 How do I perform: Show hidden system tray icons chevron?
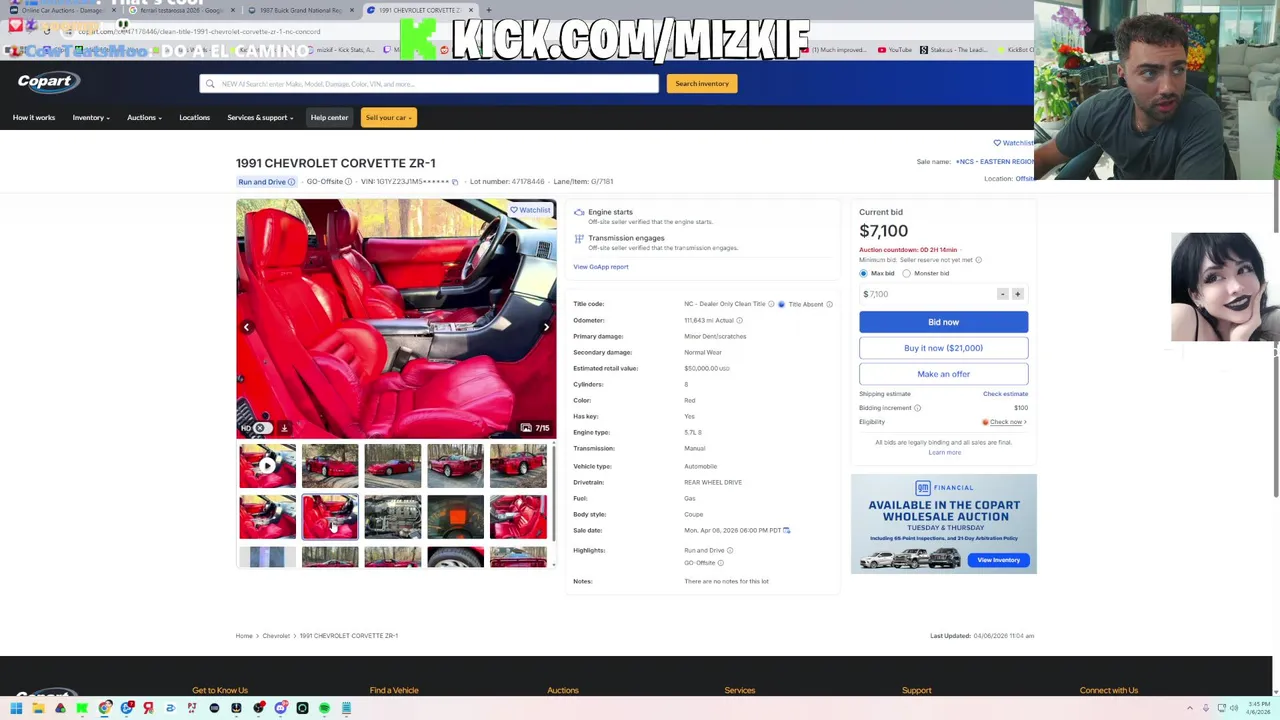click(x=1190, y=708)
